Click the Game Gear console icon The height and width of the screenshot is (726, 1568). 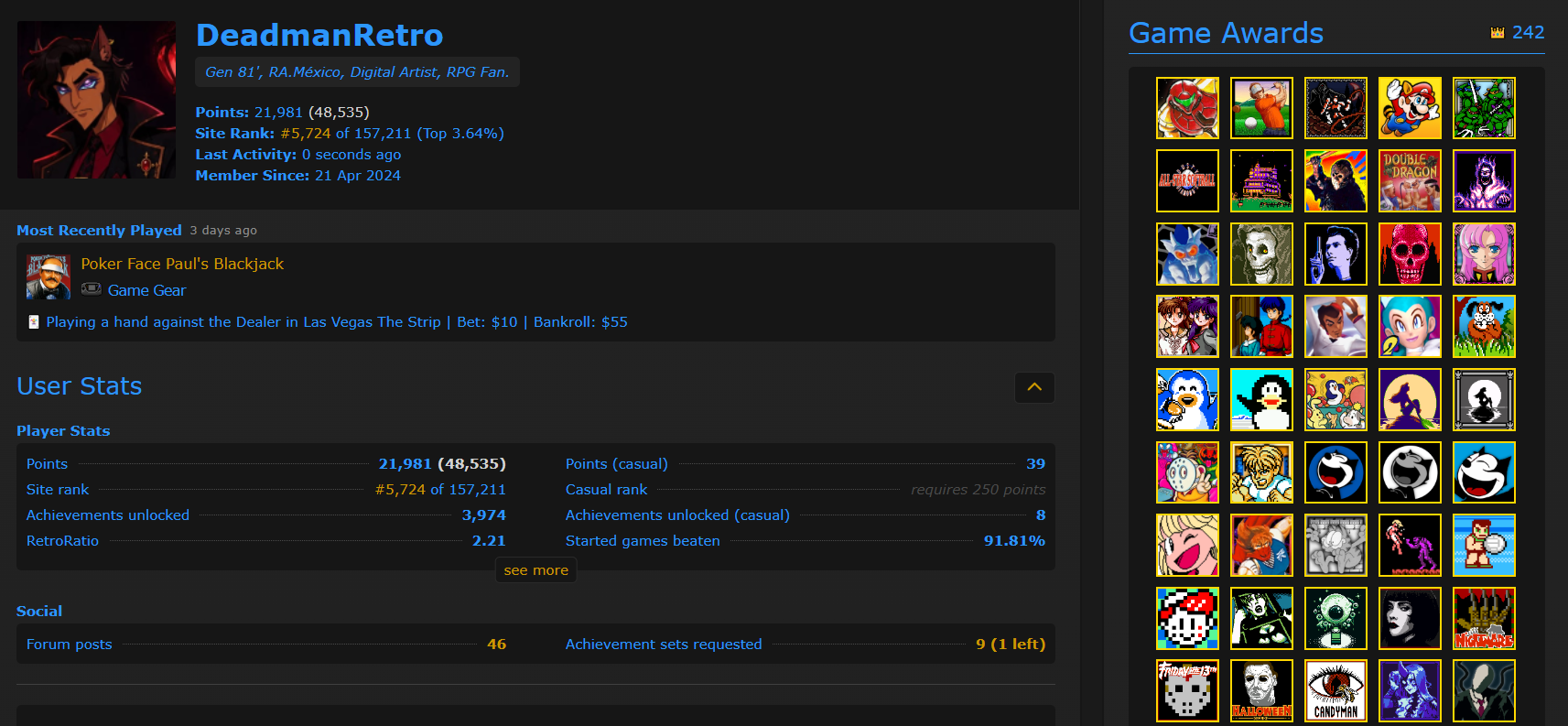(x=92, y=289)
